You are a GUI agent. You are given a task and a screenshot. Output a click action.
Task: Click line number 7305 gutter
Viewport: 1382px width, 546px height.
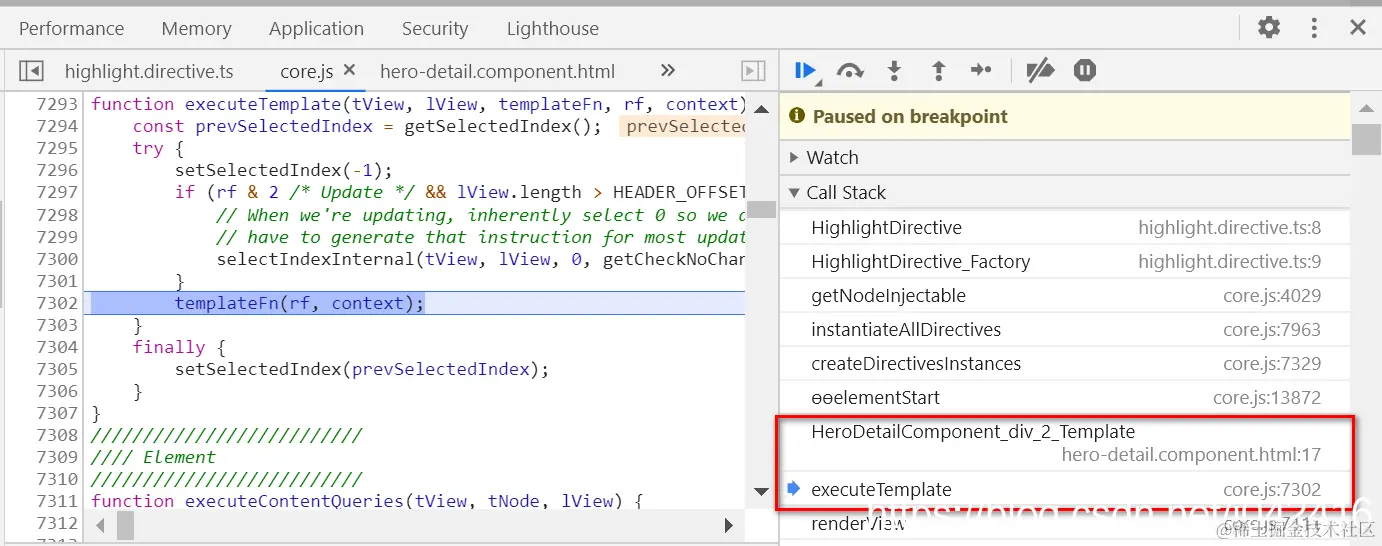[x=56, y=369]
